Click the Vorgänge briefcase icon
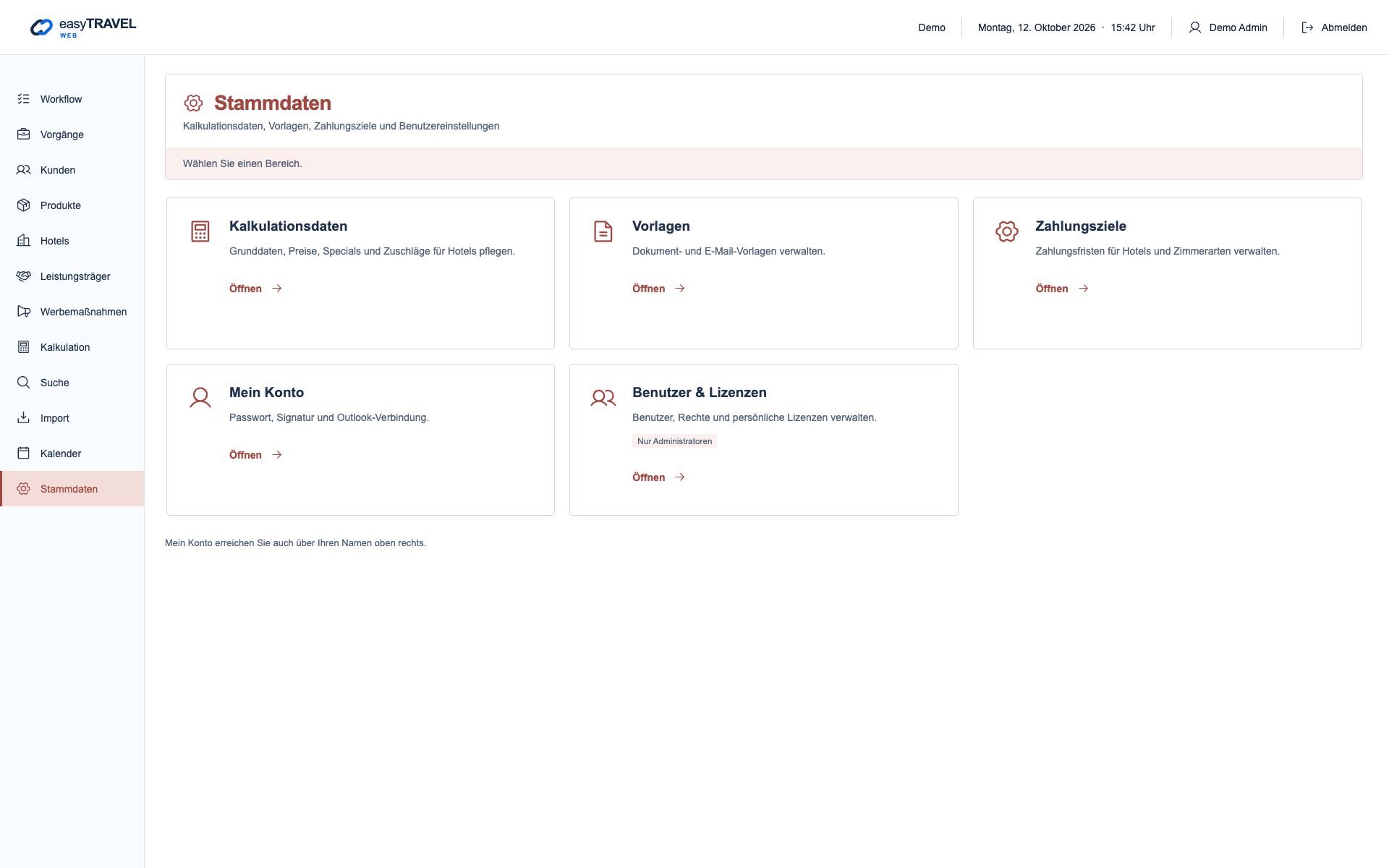The width and height of the screenshot is (1389, 868). coord(24,135)
